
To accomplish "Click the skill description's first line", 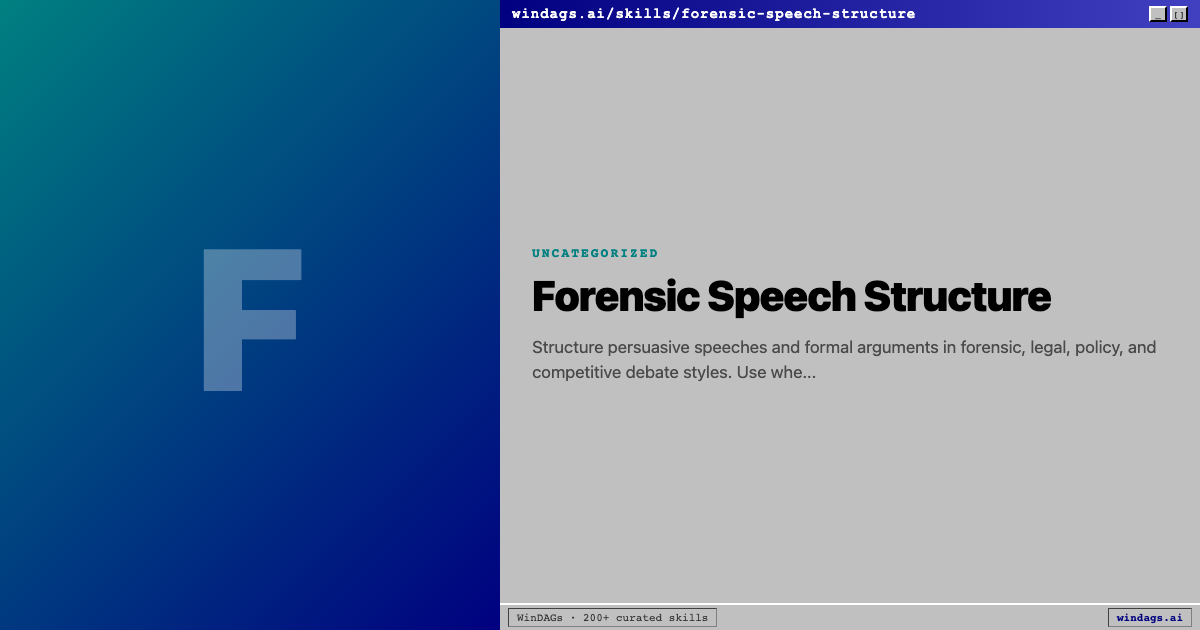I will [x=843, y=348].
